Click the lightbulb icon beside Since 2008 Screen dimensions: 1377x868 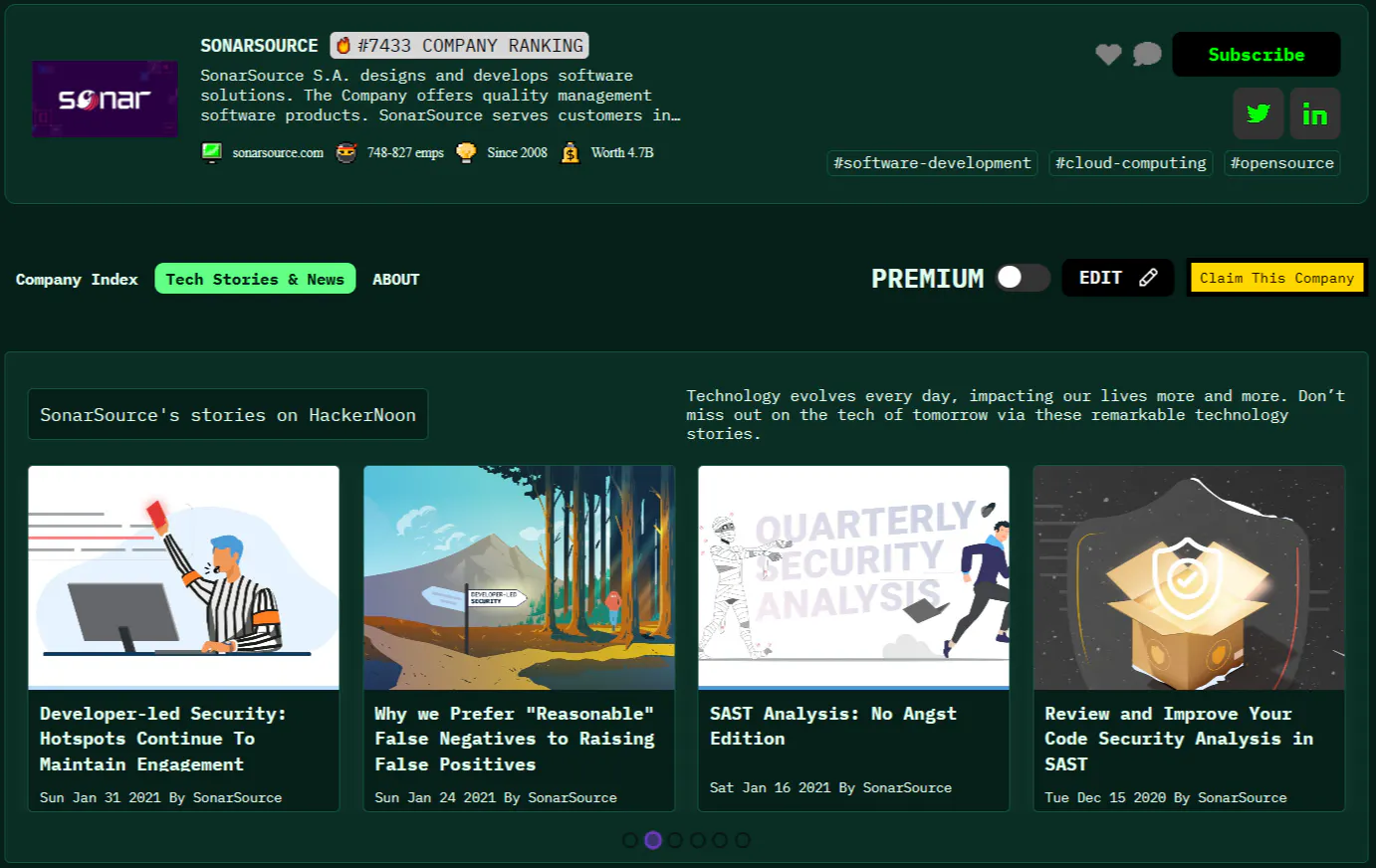click(x=466, y=152)
